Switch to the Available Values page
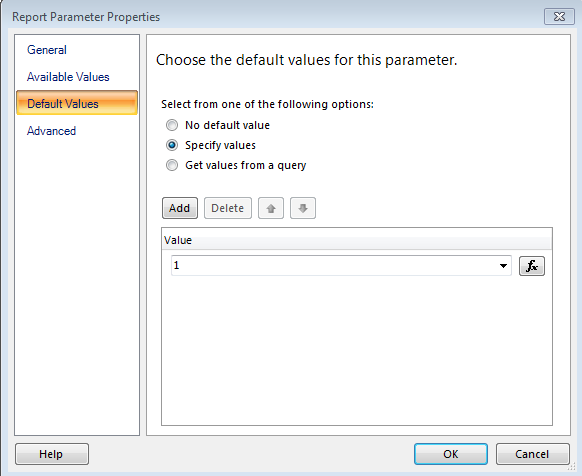582x476 pixels. coord(68,77)
